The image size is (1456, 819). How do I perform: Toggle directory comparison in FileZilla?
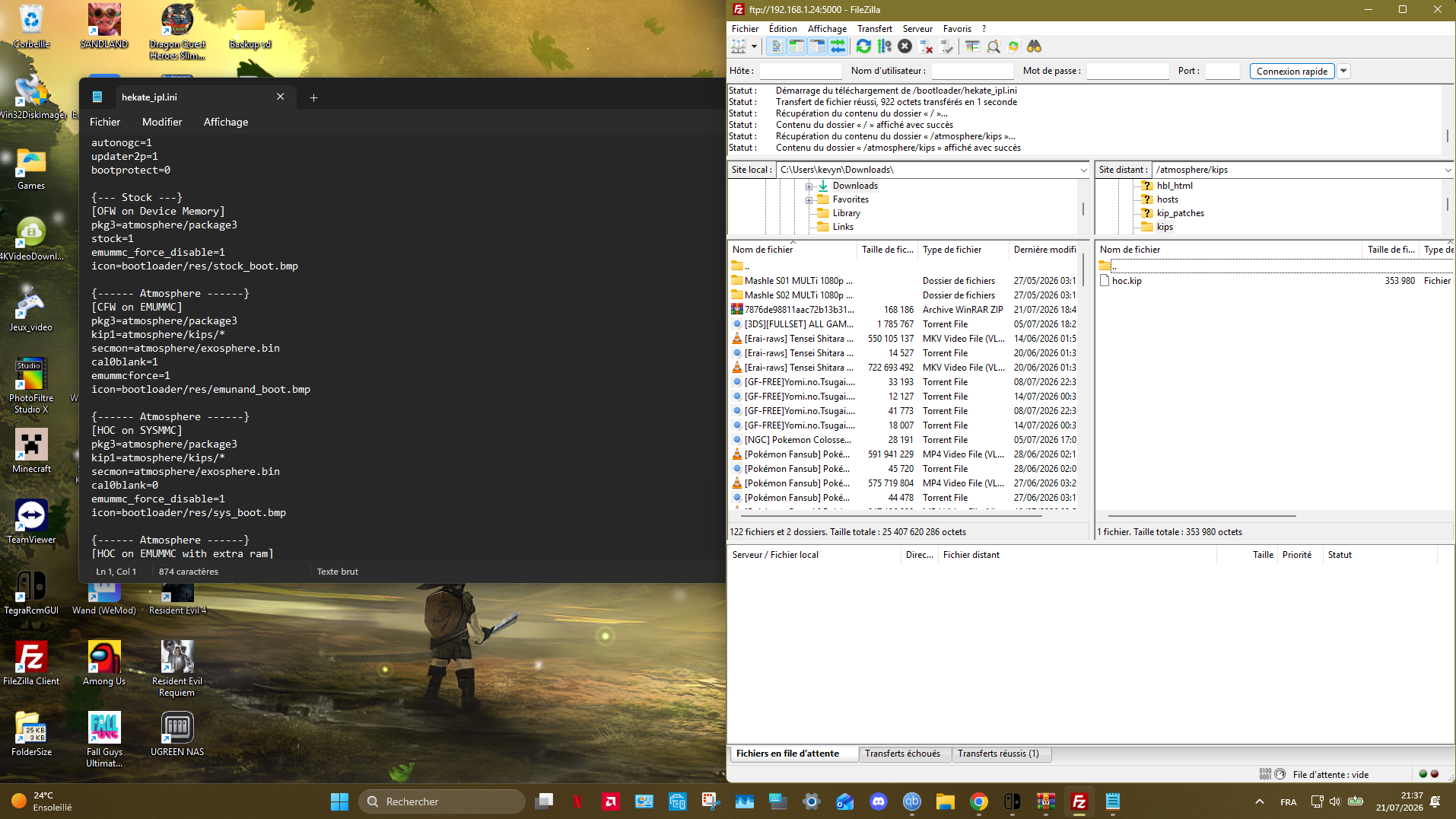point(993,46)
